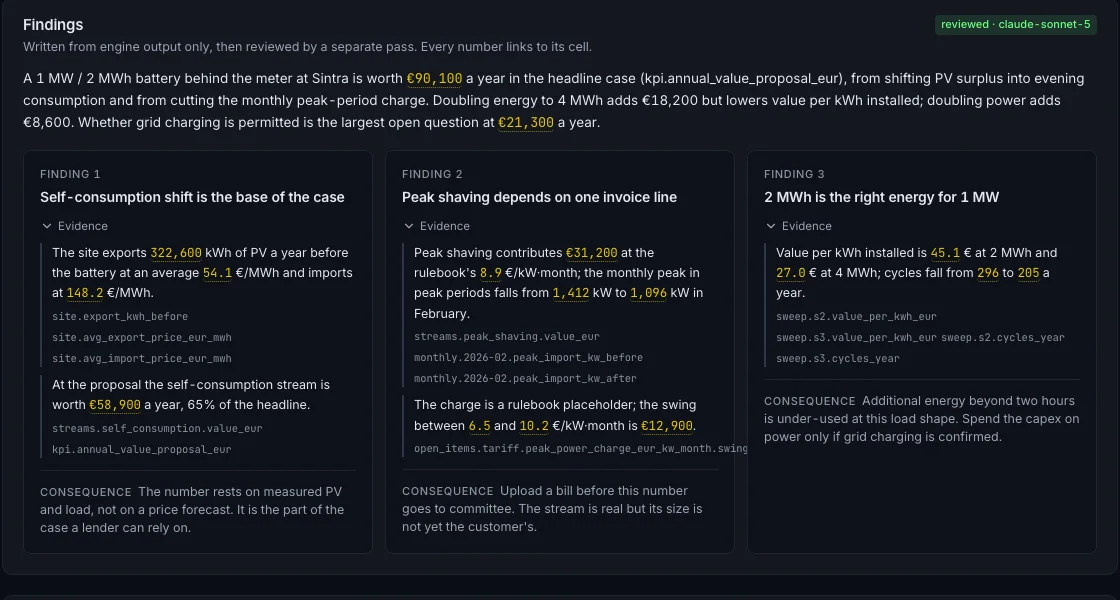Select the sweep.s2.cycles_year reference

[x=1003, y=337]
